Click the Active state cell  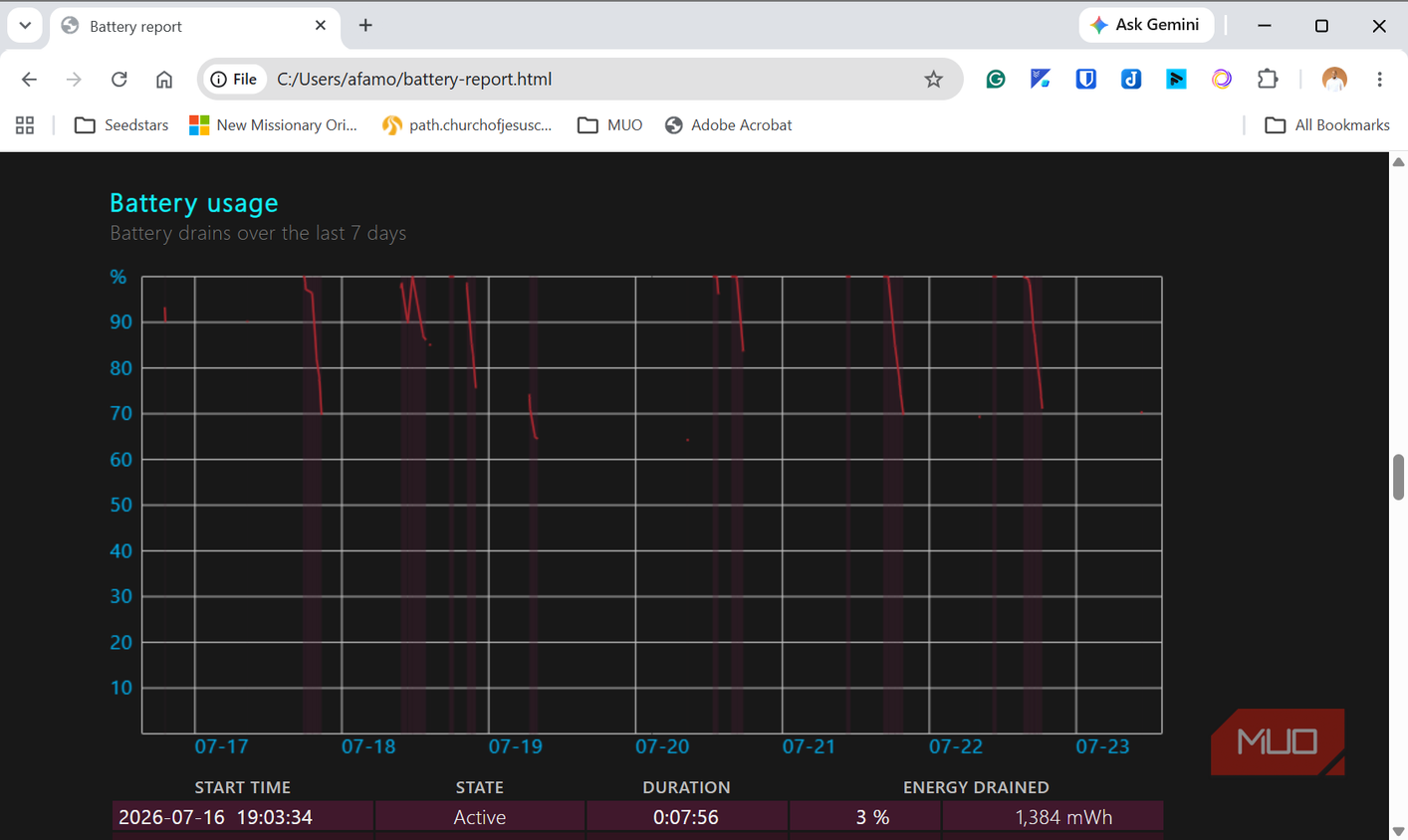480,817
